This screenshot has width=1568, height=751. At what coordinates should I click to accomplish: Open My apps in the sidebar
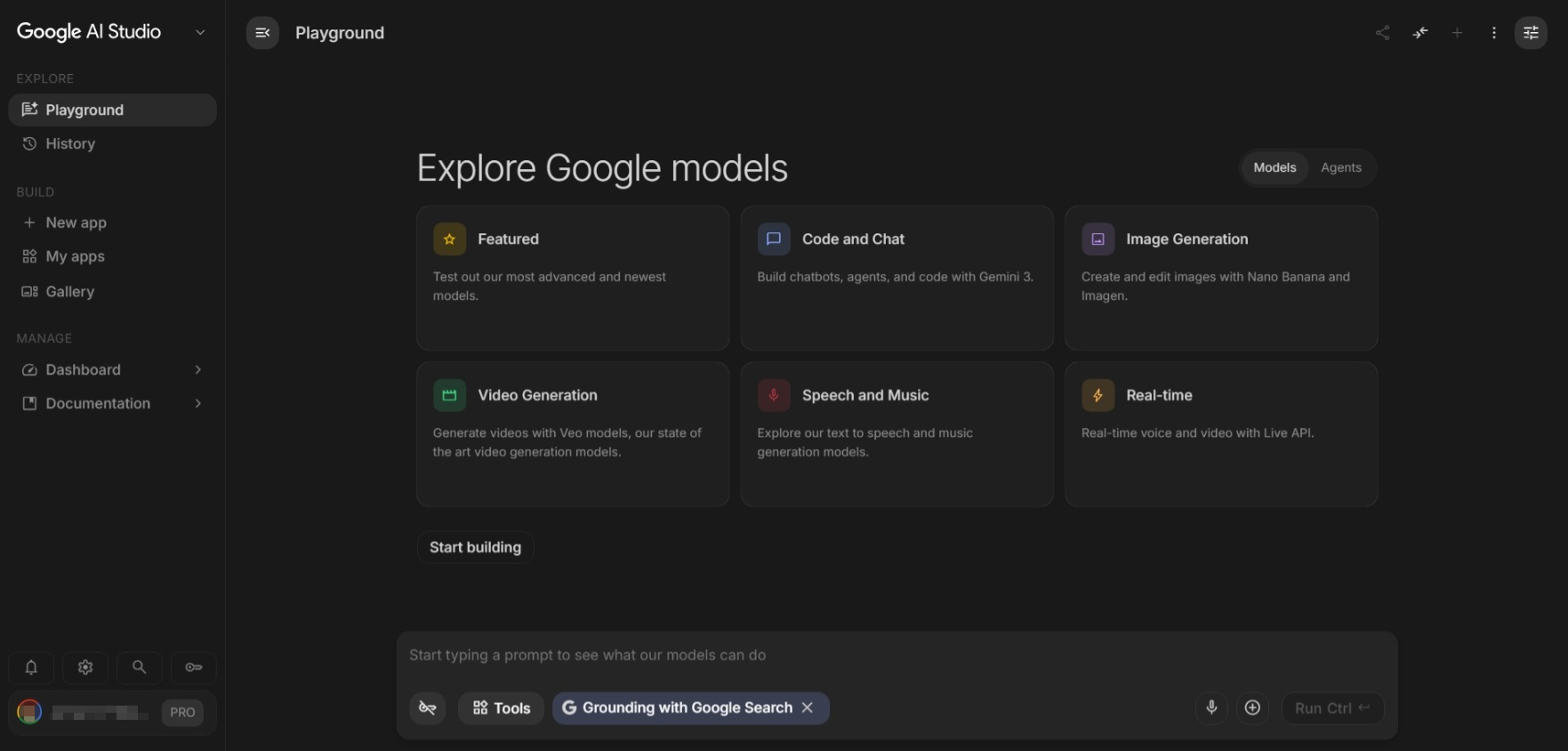click(112, 256)
